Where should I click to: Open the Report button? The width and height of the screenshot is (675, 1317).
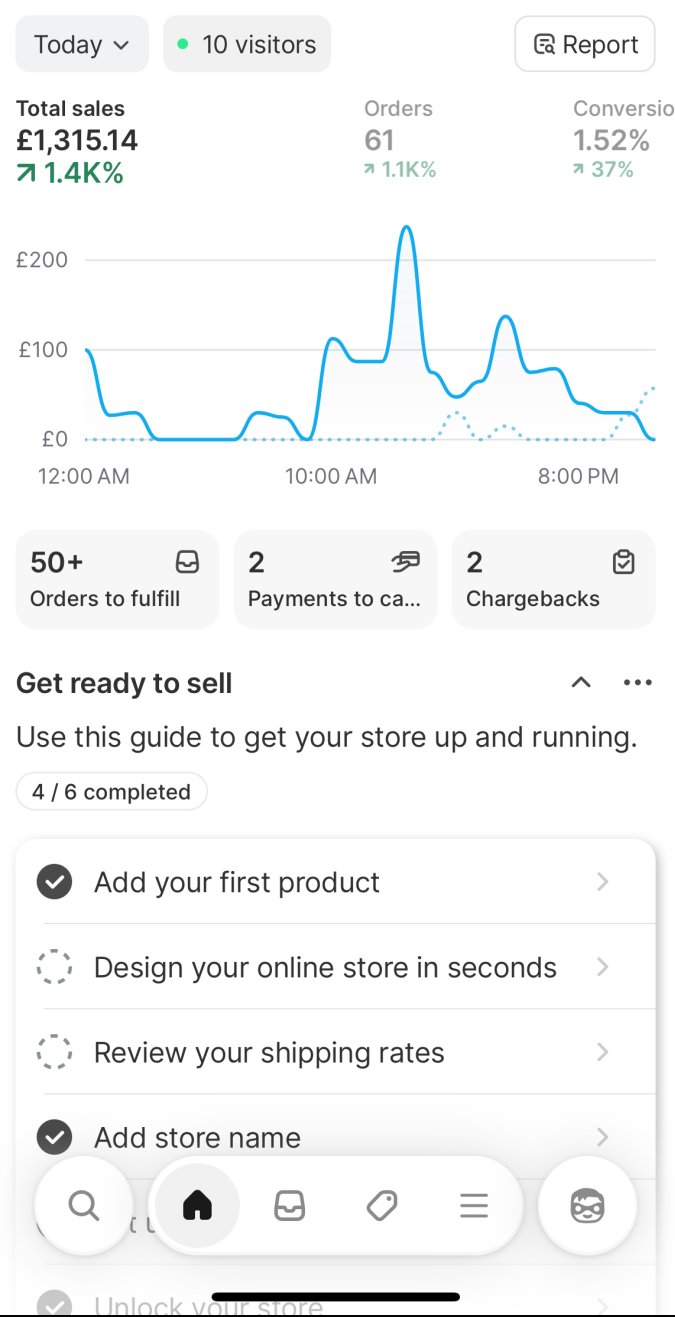pos(585,44)
